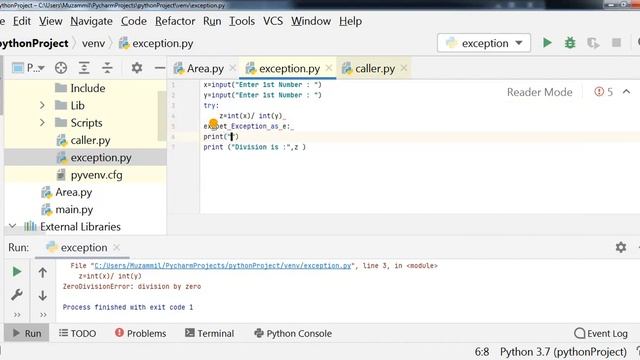Open the Run tool window button

pyautogui.click(x=27, y=333)
